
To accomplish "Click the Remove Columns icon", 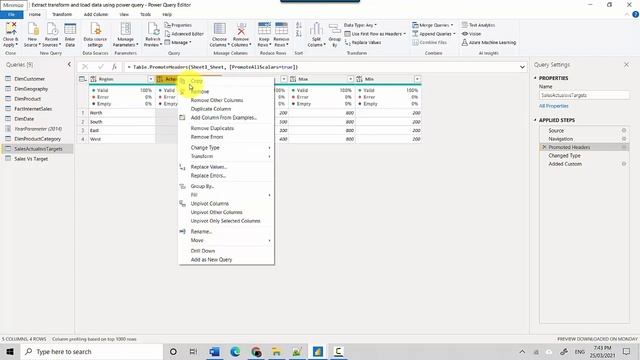I will pyautogui.click(x=241, y=34).
